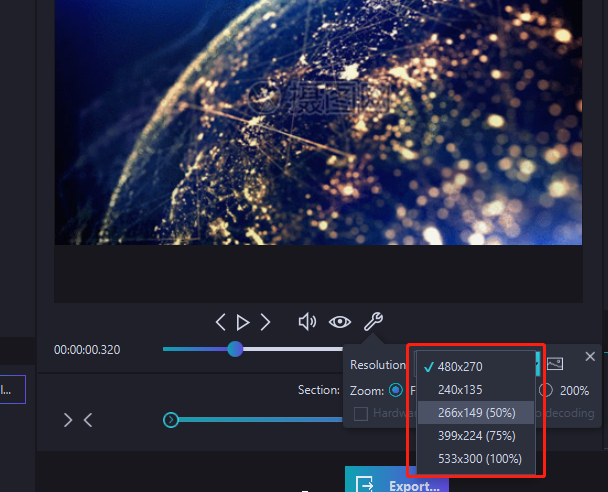
Task: Click the section range bar
Action: point(260,419)
